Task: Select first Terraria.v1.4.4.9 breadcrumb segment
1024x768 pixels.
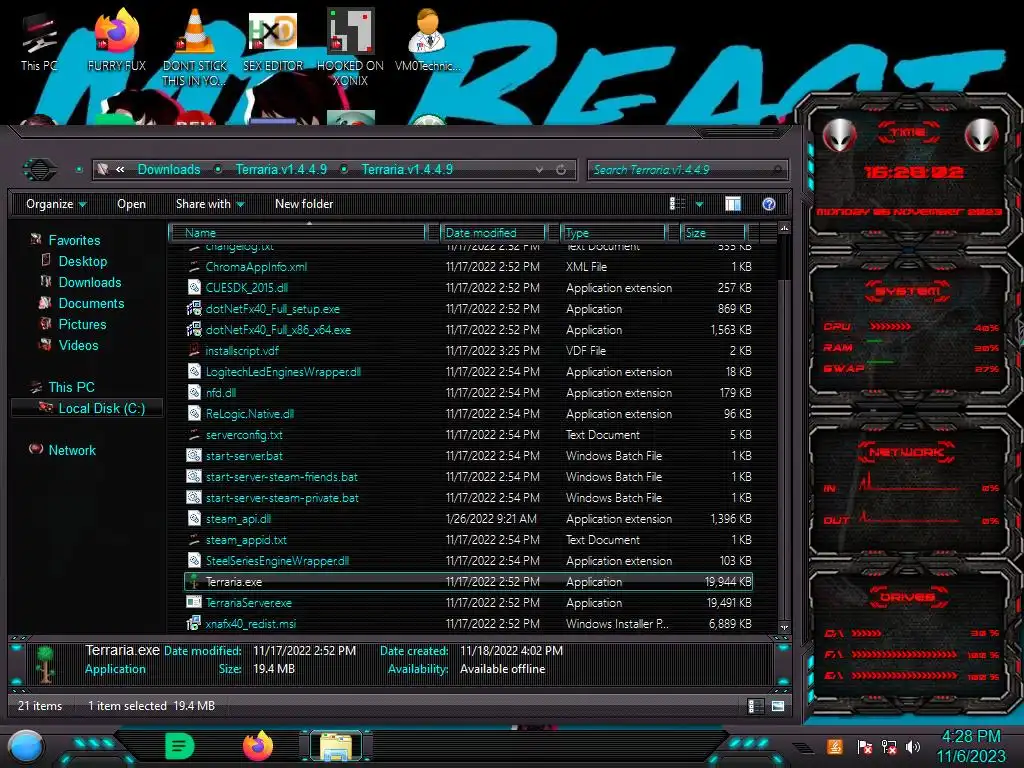Action: pos(281,169)
